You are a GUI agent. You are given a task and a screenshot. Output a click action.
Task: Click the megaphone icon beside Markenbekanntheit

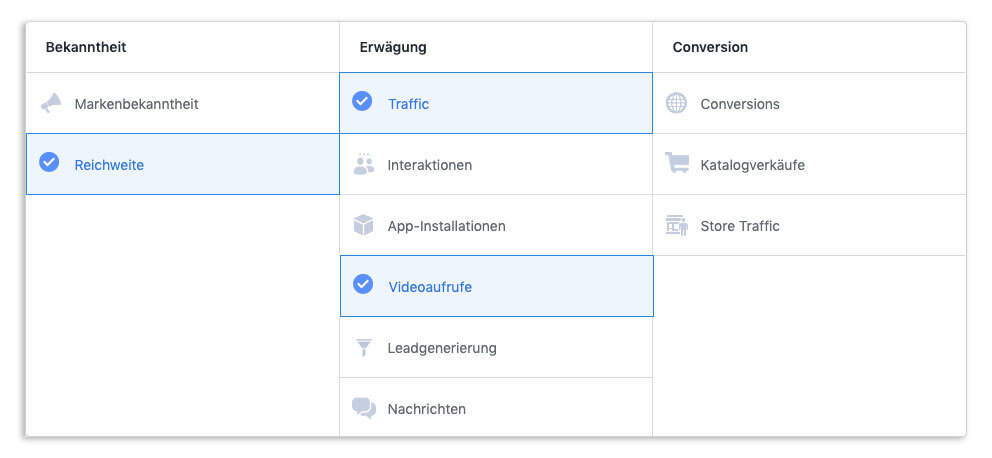click(x=50, y=104)
